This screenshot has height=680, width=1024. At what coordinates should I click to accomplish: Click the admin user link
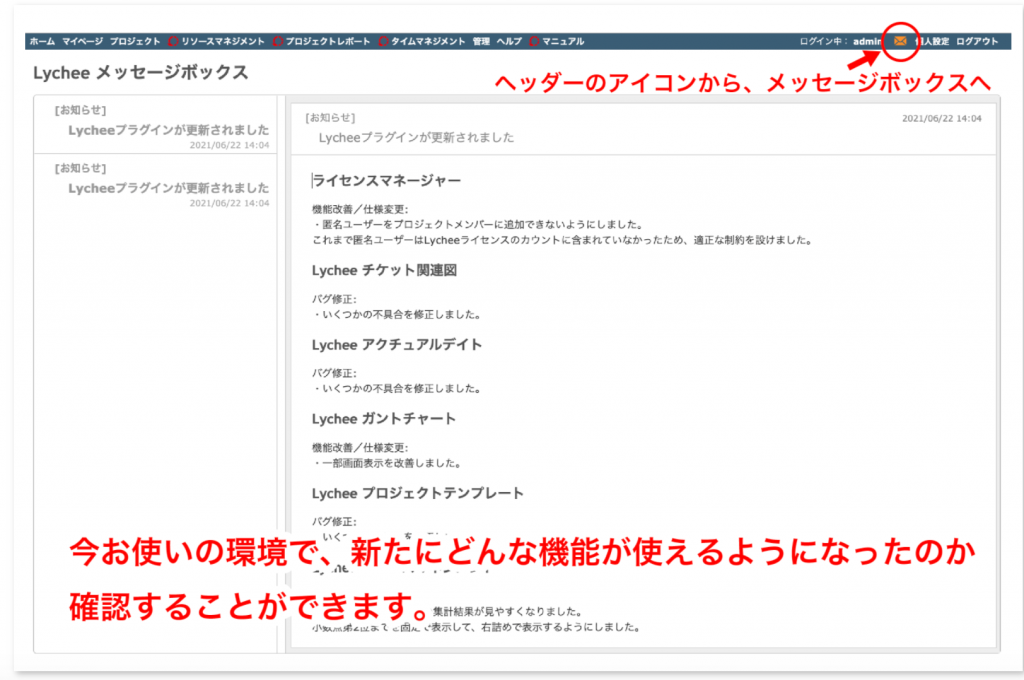(867, 41)
